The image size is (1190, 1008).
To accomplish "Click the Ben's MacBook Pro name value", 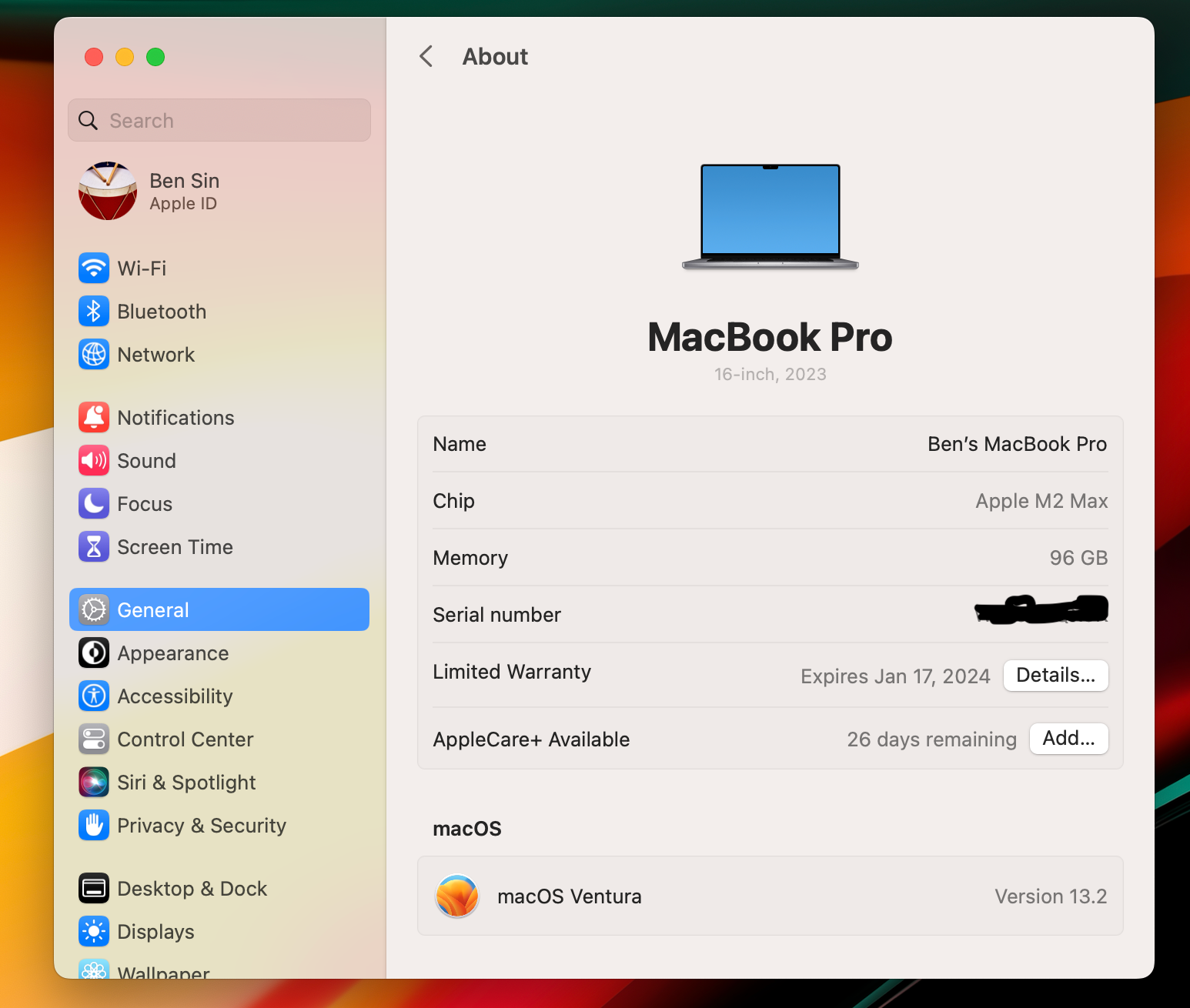I will click(x=1017, y=444).
